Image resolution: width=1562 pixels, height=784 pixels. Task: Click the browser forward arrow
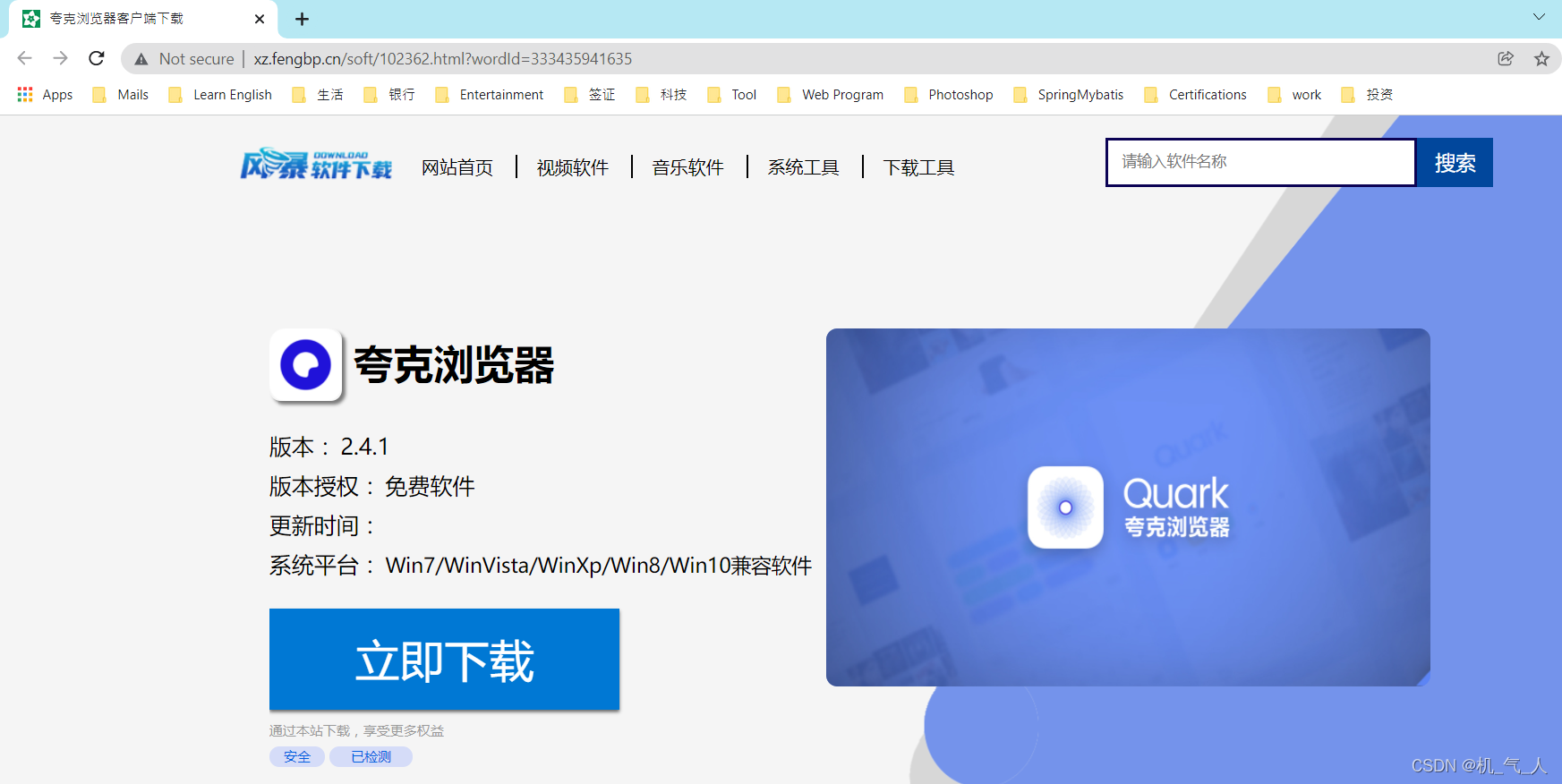click(x=60, y=58)
